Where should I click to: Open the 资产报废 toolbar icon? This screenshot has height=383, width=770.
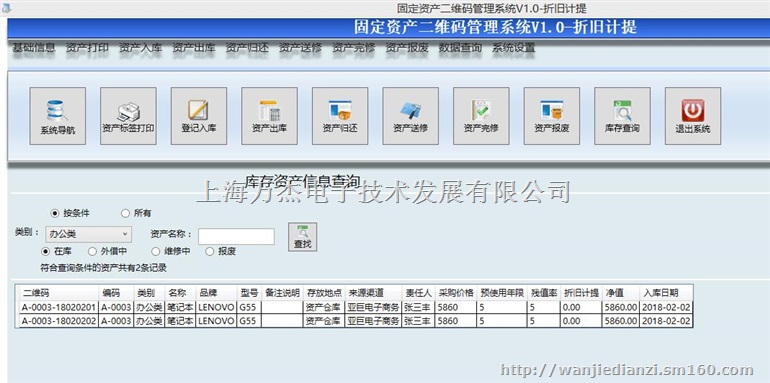pyautogui.click(x=551, y=116)
